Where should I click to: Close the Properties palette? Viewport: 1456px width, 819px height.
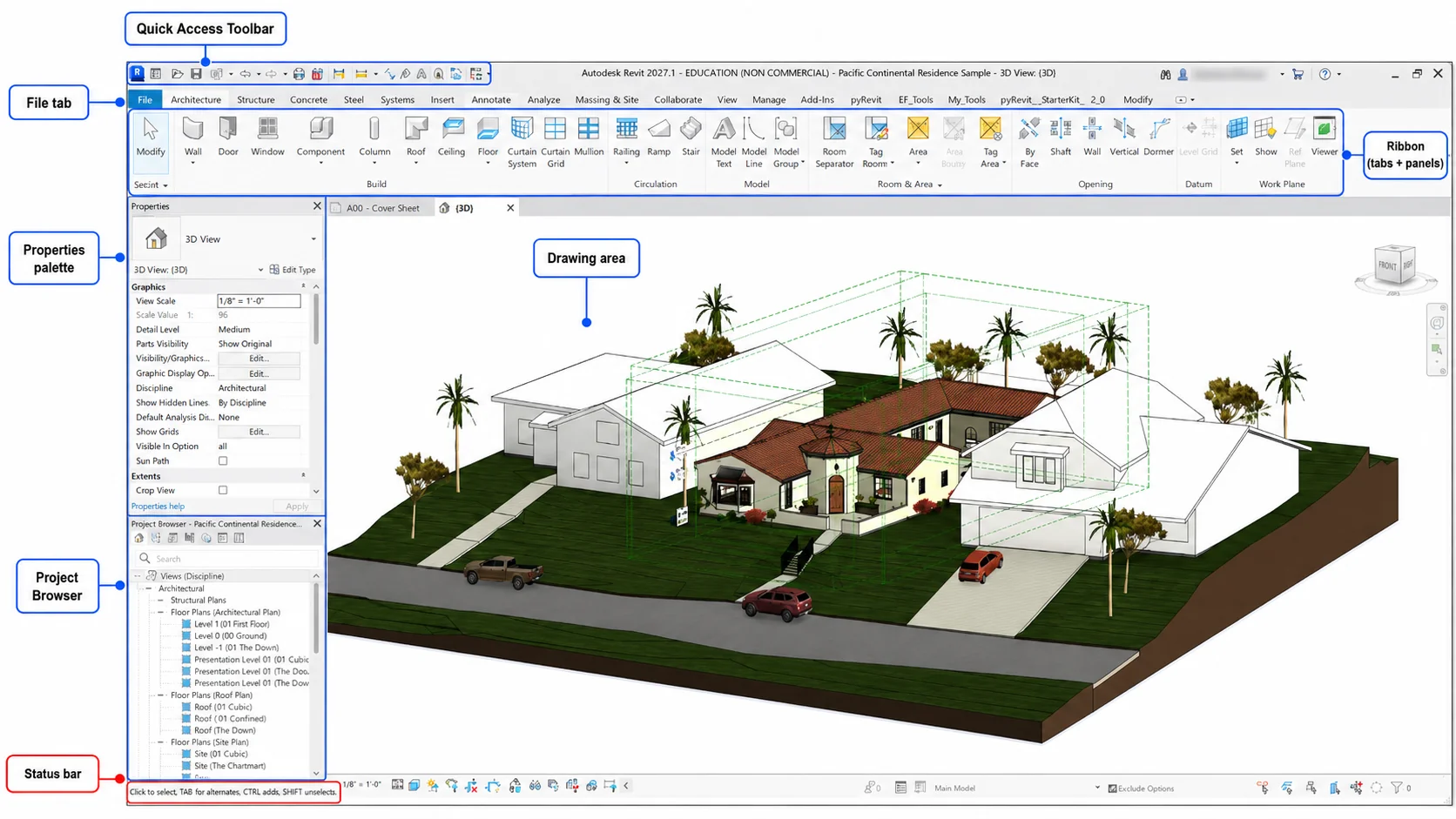coord(317,206)
